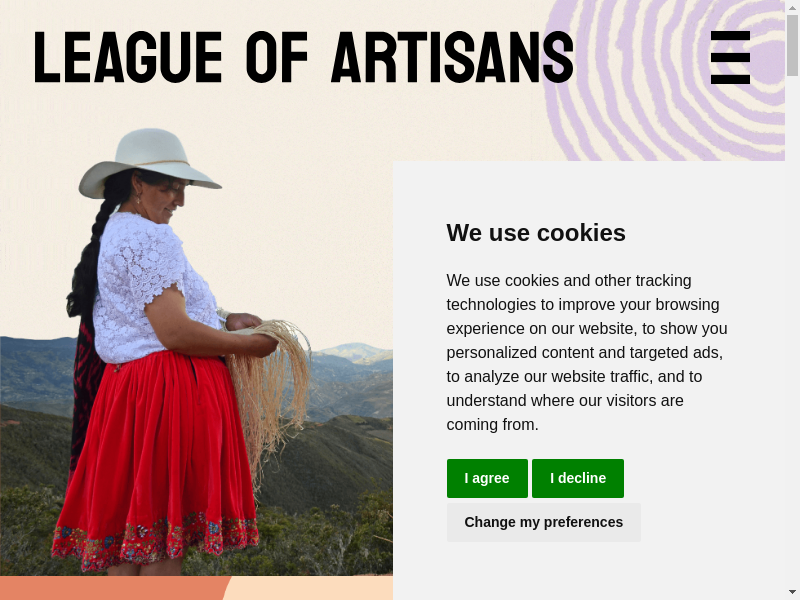
Task: Click the light peach banner strip
Action: coord(309,588)
